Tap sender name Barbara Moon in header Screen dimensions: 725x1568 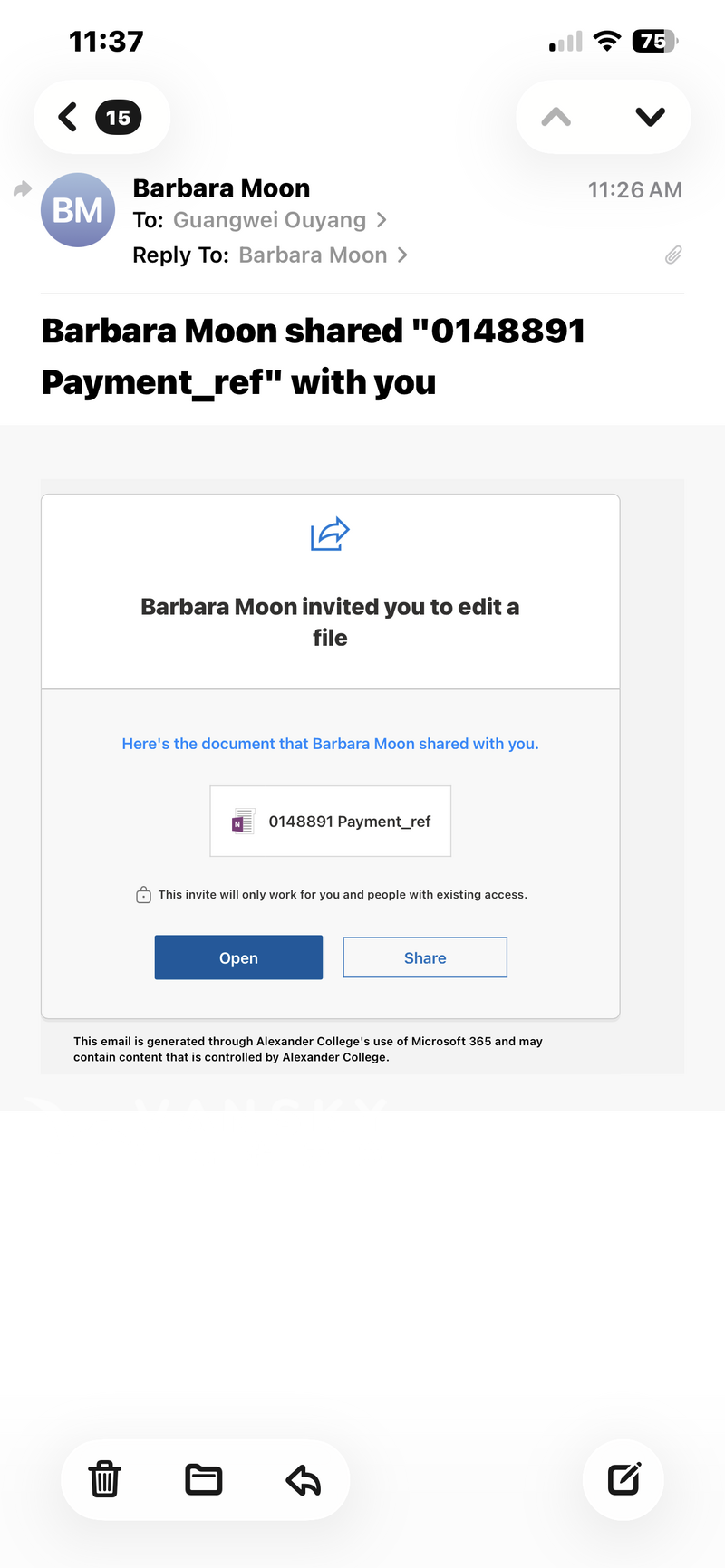pyautogui.click(x=222, y=188)
